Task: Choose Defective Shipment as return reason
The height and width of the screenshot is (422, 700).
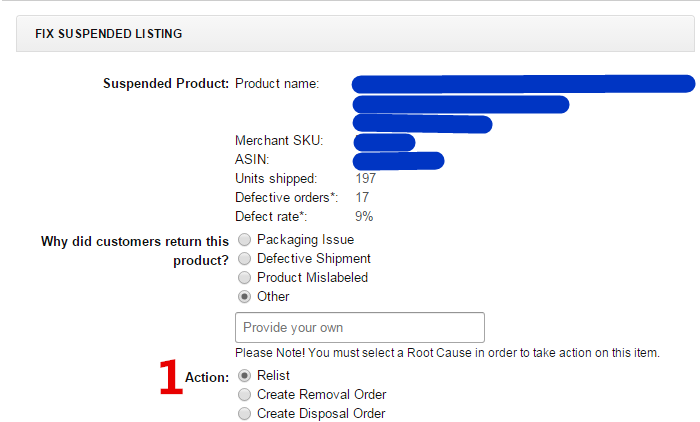Action: [x=245, y=259]
